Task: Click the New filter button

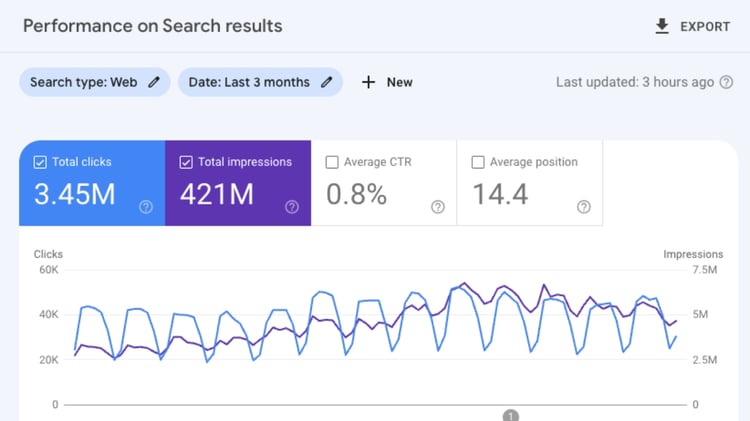Action: click(x=399, y=82)
